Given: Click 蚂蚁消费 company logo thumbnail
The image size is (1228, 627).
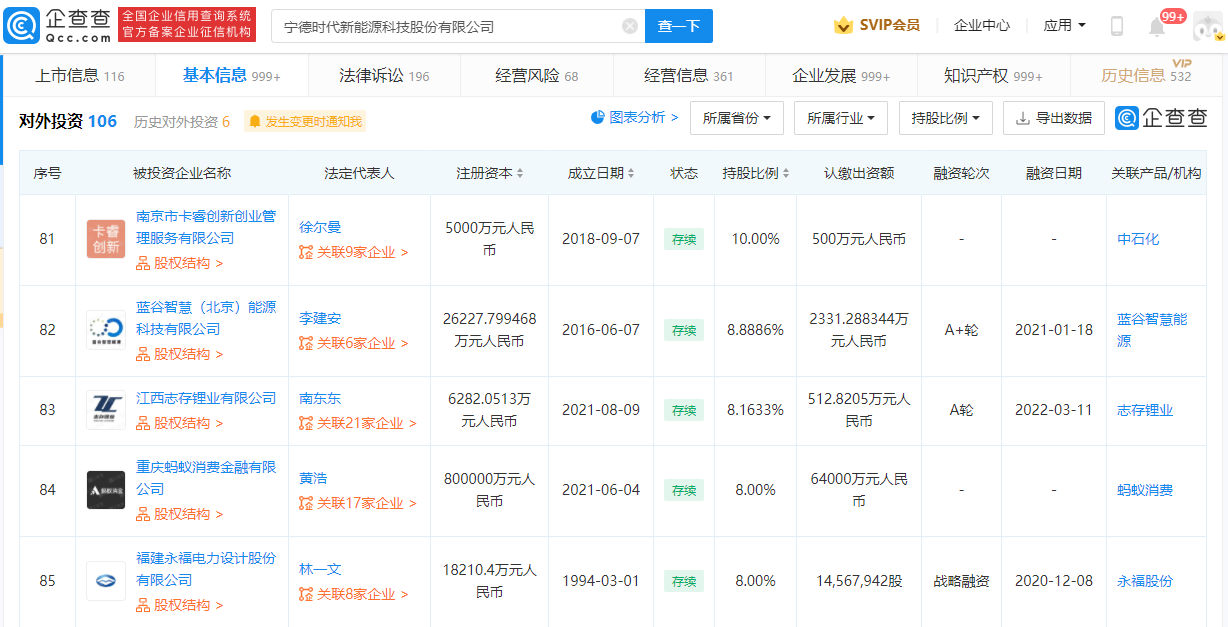Looking at the screenshot, I should (106, 490).
